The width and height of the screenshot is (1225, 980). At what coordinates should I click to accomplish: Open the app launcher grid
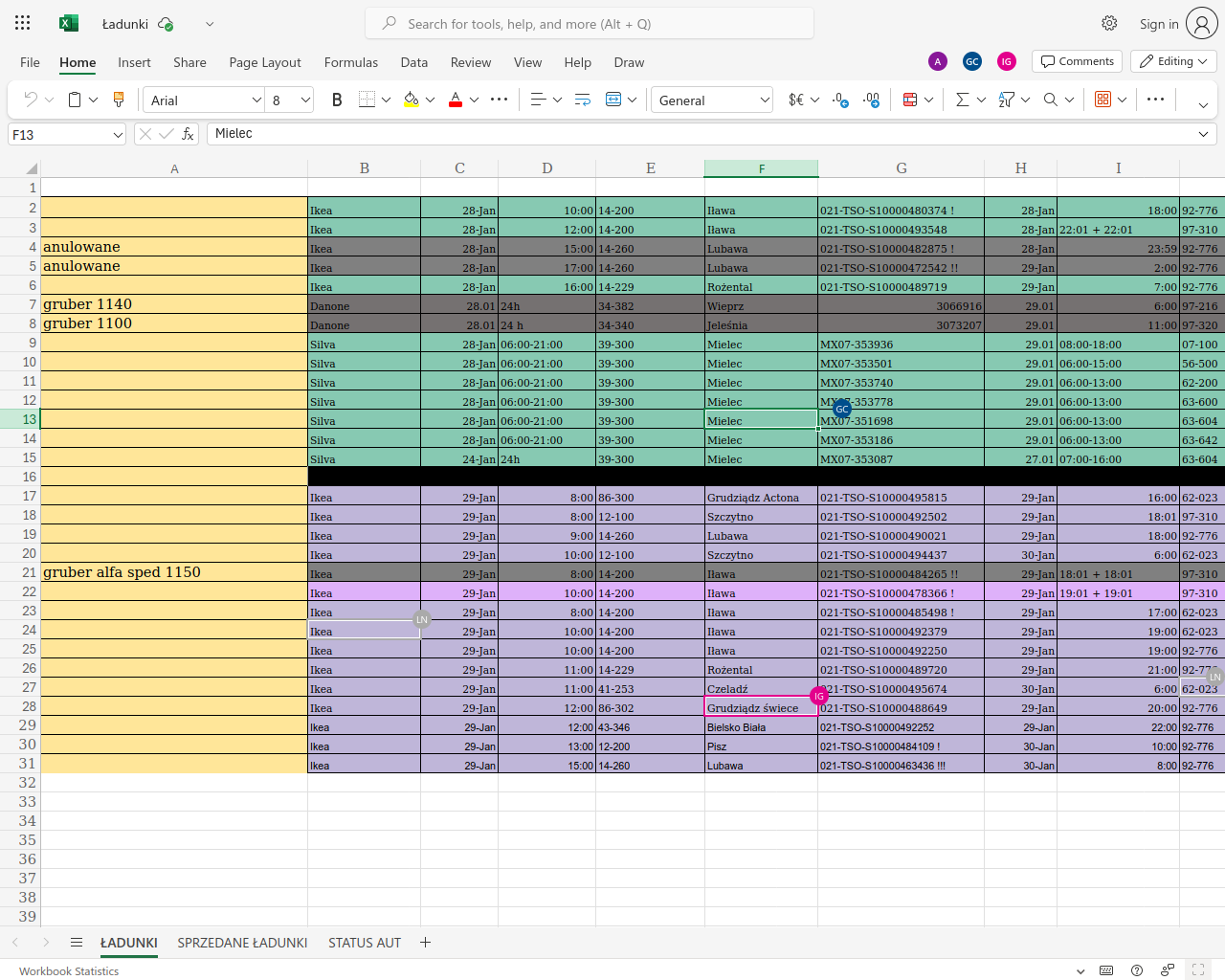point(23,23)
